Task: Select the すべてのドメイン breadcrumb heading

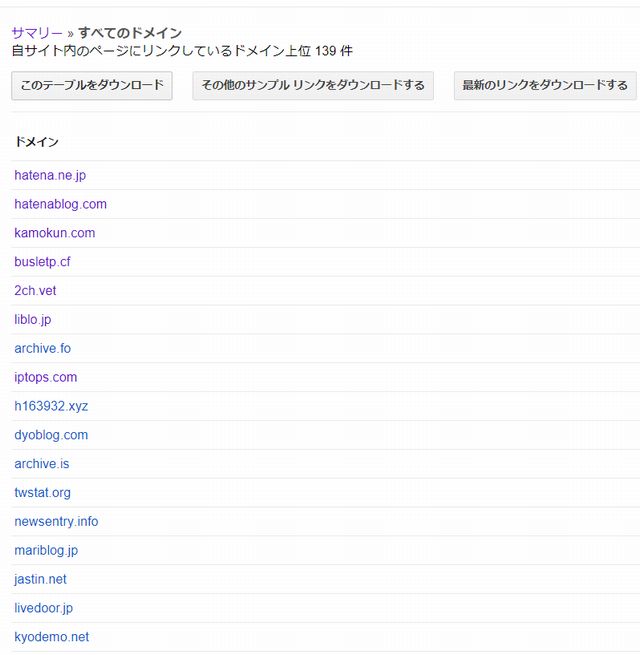Action: pyautogui.click(x=130, y=33)
